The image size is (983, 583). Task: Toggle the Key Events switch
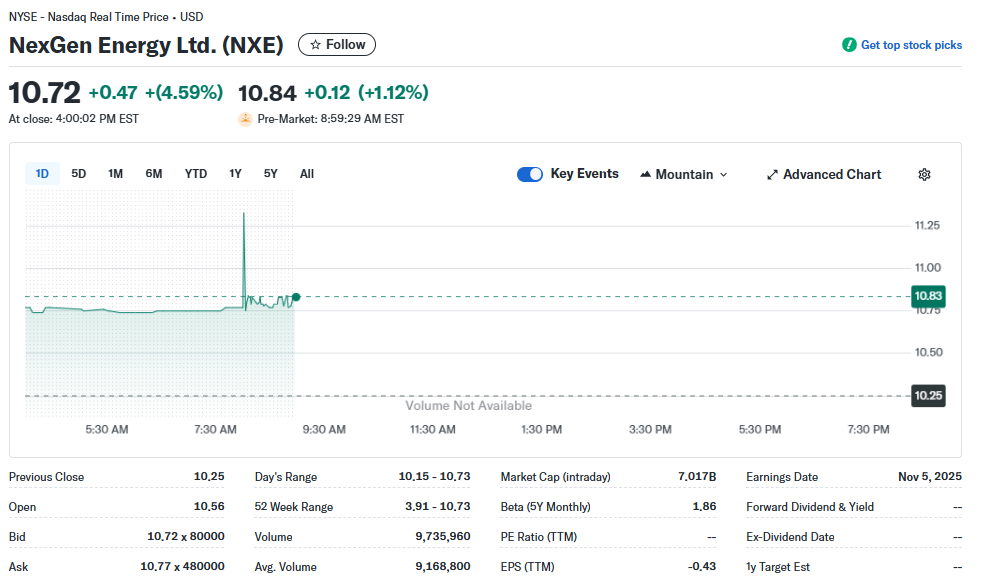[x=530, y=175]
